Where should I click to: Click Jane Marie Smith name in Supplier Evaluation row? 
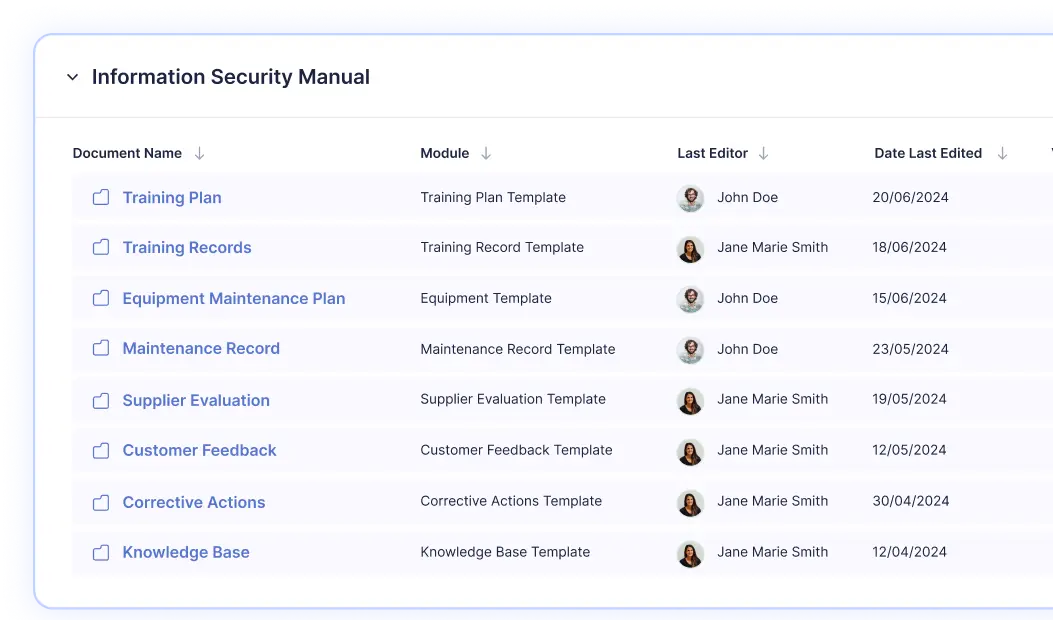[772, 399]
